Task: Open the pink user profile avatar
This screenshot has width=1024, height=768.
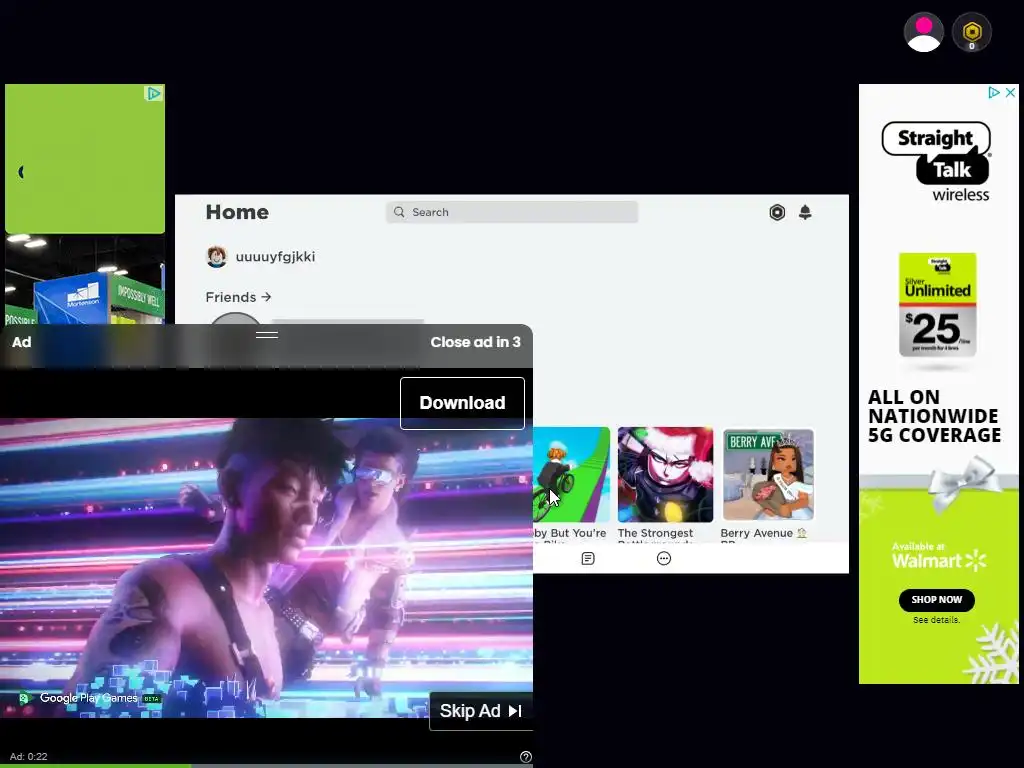Action: [923, 32]
